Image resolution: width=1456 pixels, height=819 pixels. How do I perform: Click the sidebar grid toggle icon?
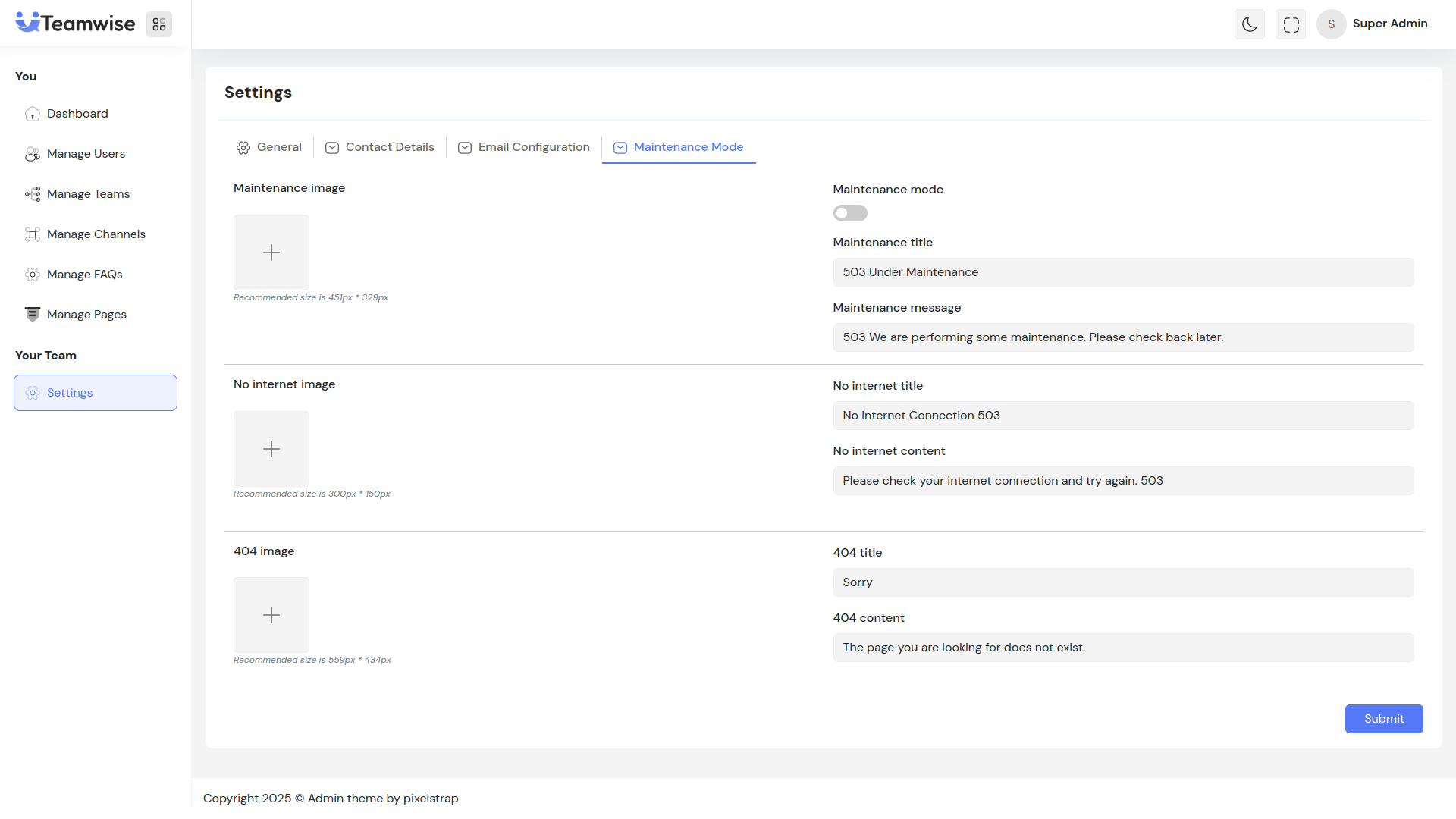(159, 24)
